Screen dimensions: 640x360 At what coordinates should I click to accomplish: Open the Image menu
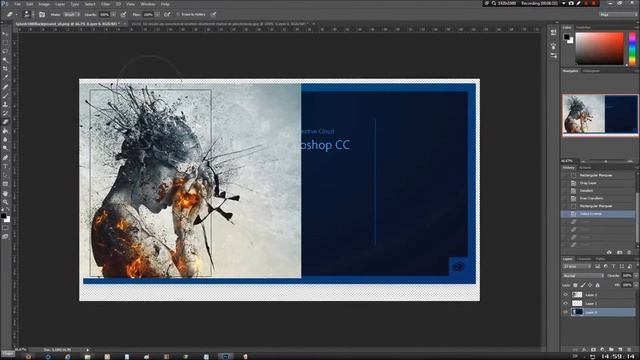[x=44, y=4]
